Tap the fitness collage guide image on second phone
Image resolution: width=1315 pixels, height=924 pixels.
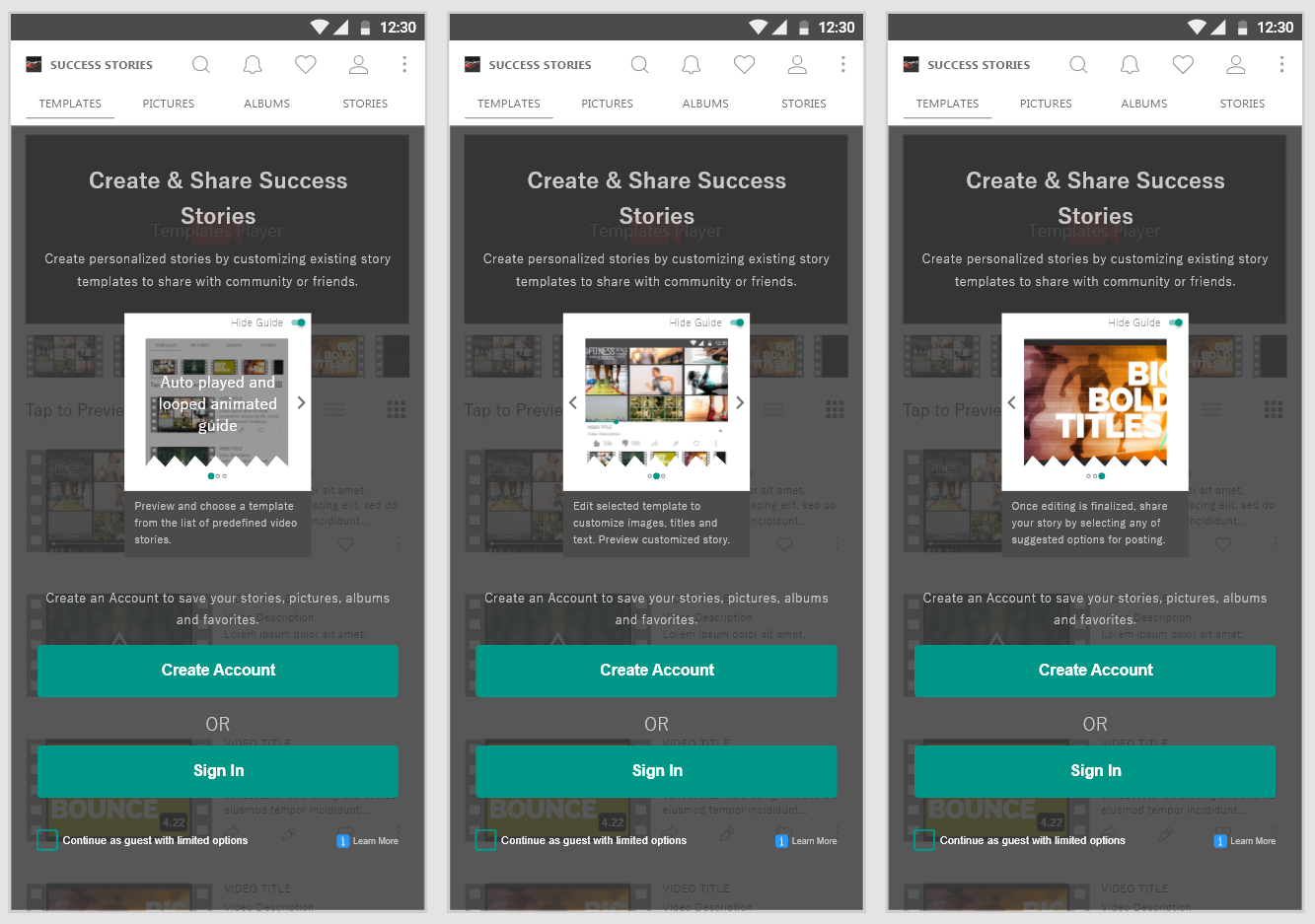click(x=656, y=402)
